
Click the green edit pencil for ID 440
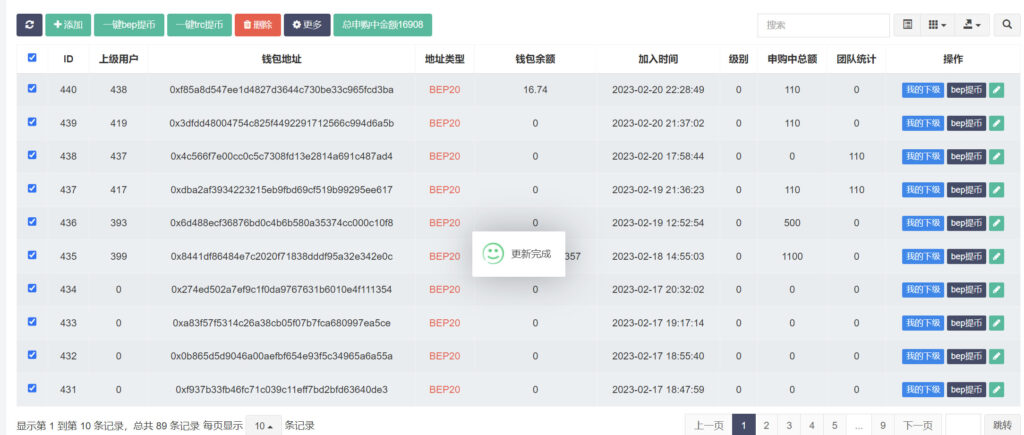996,90
